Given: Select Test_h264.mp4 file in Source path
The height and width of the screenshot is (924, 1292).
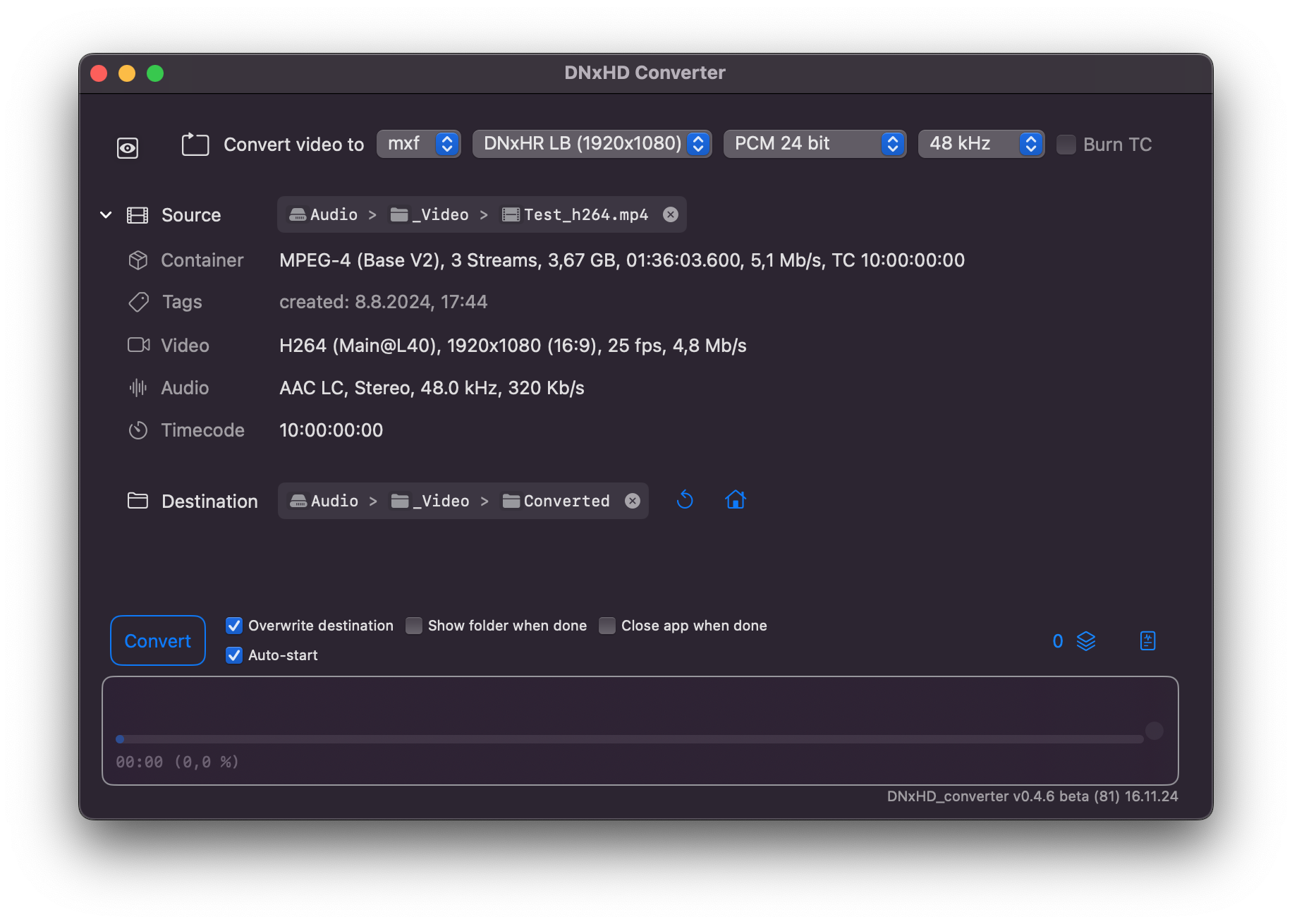Looking at the screenshot, I should [x=575, y=214].
